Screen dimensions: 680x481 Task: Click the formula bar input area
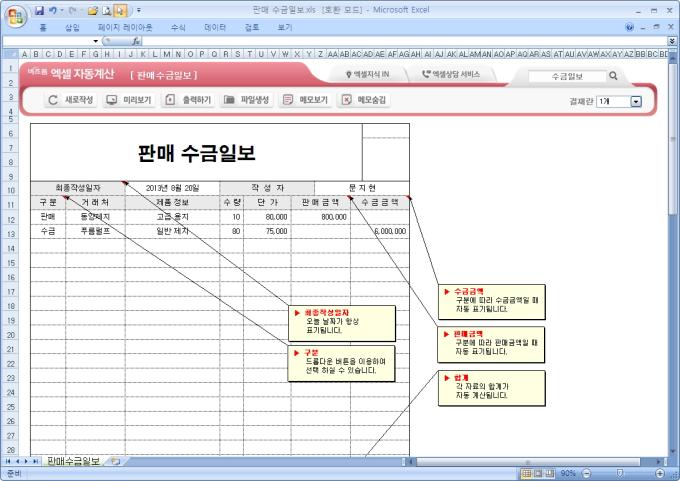(405, 41)
